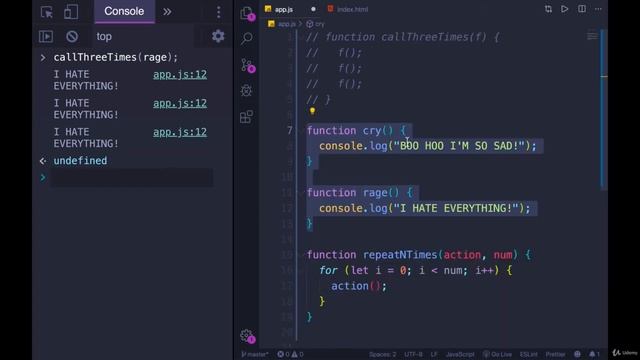
Task: Open first app.js:12 source link
Action: (x=180, y=74)
